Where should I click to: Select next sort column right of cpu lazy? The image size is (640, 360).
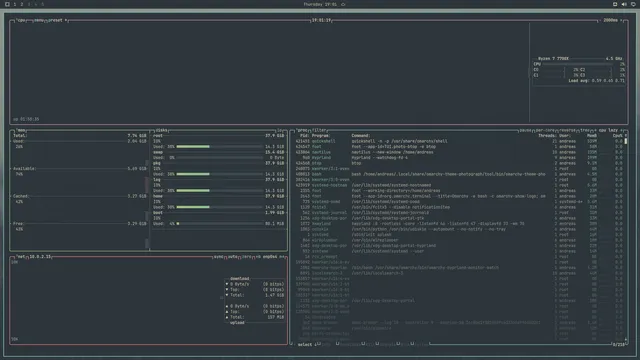[621, 130]
